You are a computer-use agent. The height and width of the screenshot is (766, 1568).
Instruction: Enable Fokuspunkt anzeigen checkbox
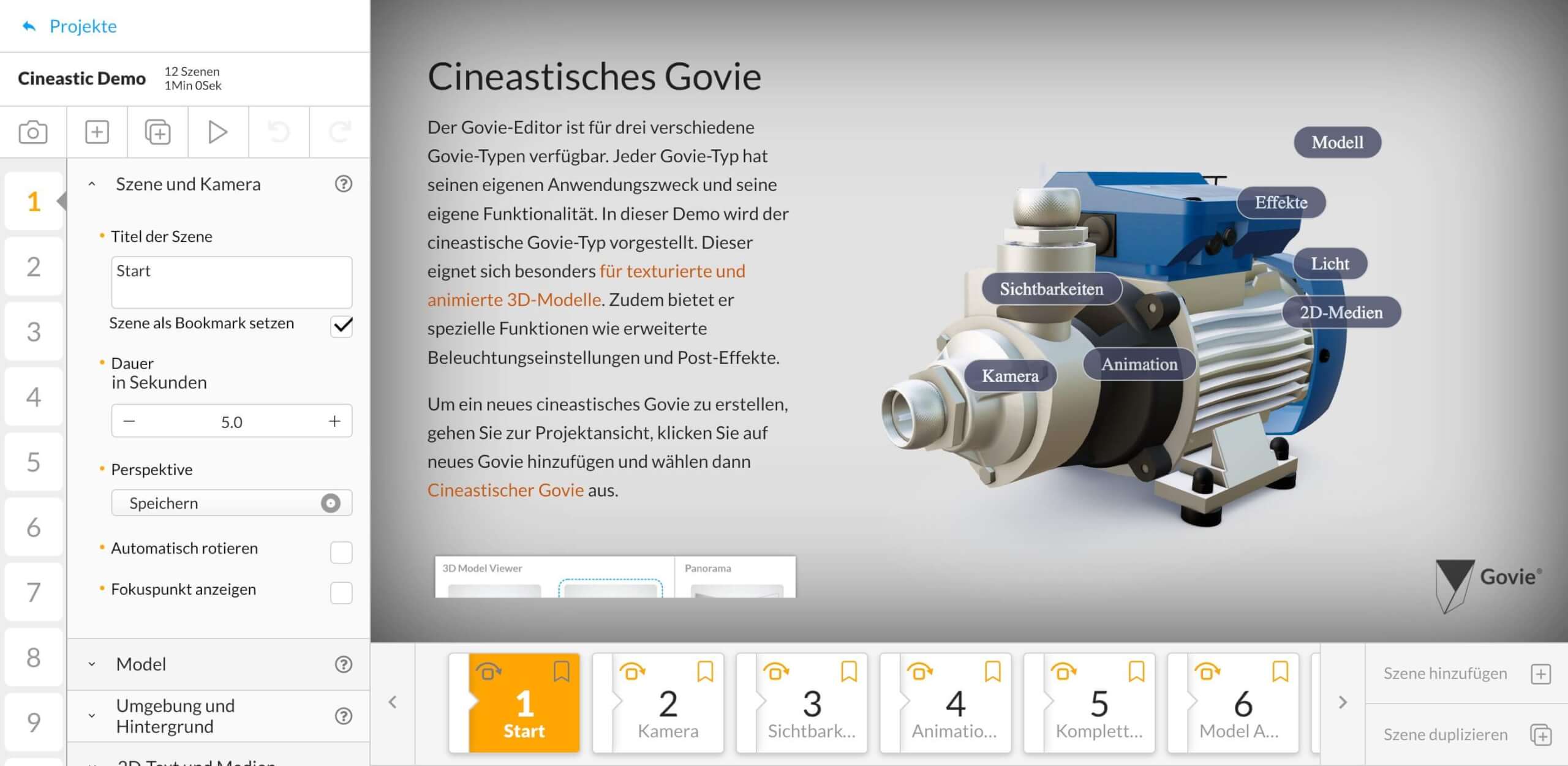pos(341,593)
